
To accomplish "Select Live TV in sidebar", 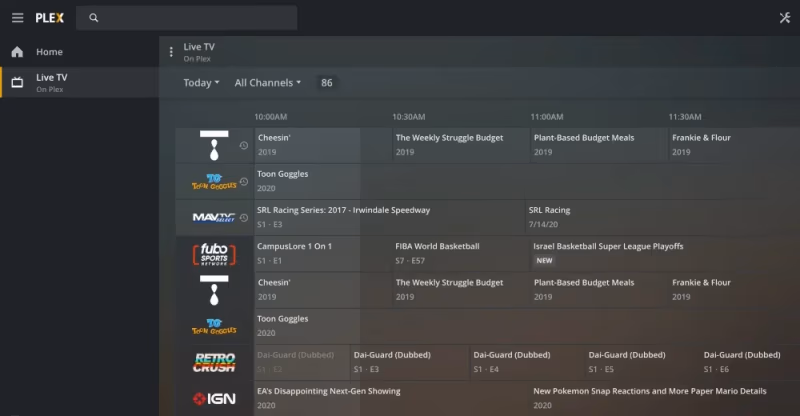I will [80, 82].
